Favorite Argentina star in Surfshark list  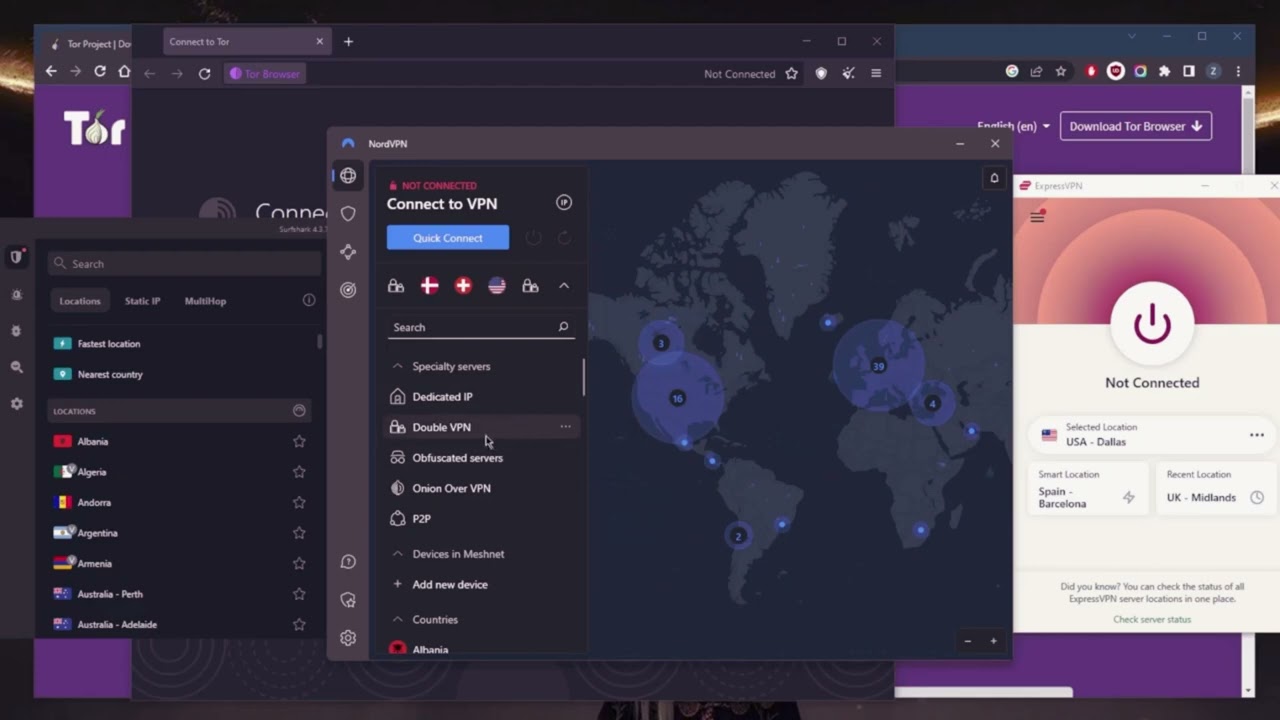299,533
